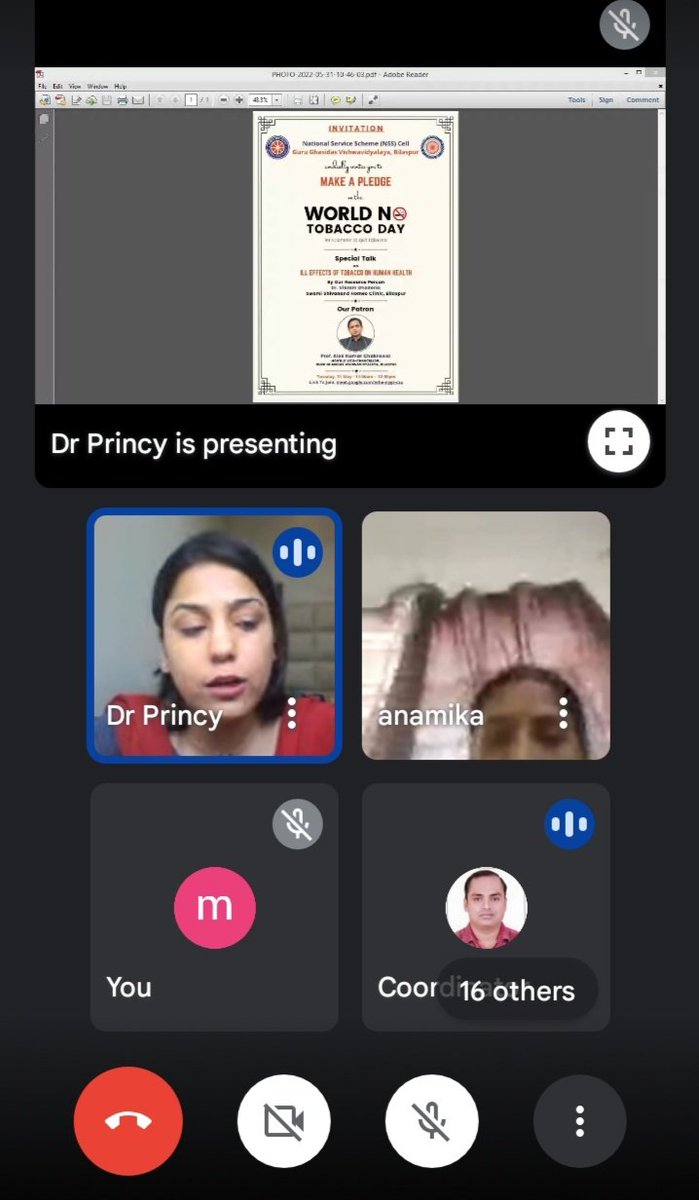This screenshot has width=699, height=1200.
Task: Show the 16 others participants
Action: click(x=517, y=991)
